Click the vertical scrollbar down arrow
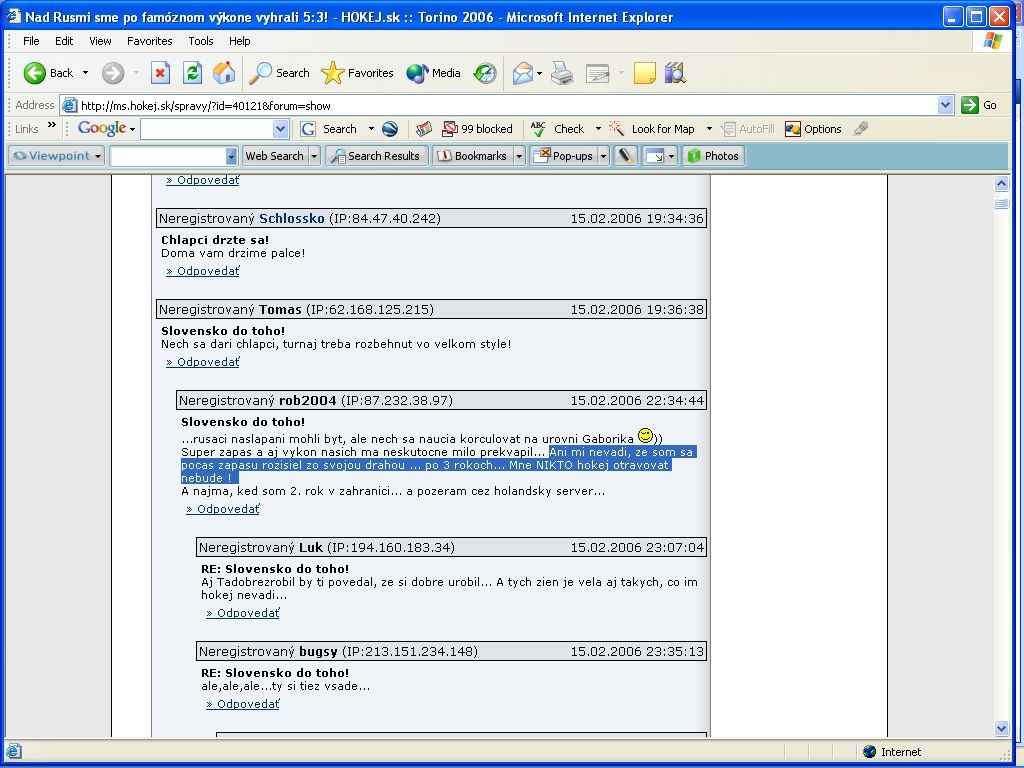The width and height of the screenshot is (1024, 768). tap(1001, 729)
